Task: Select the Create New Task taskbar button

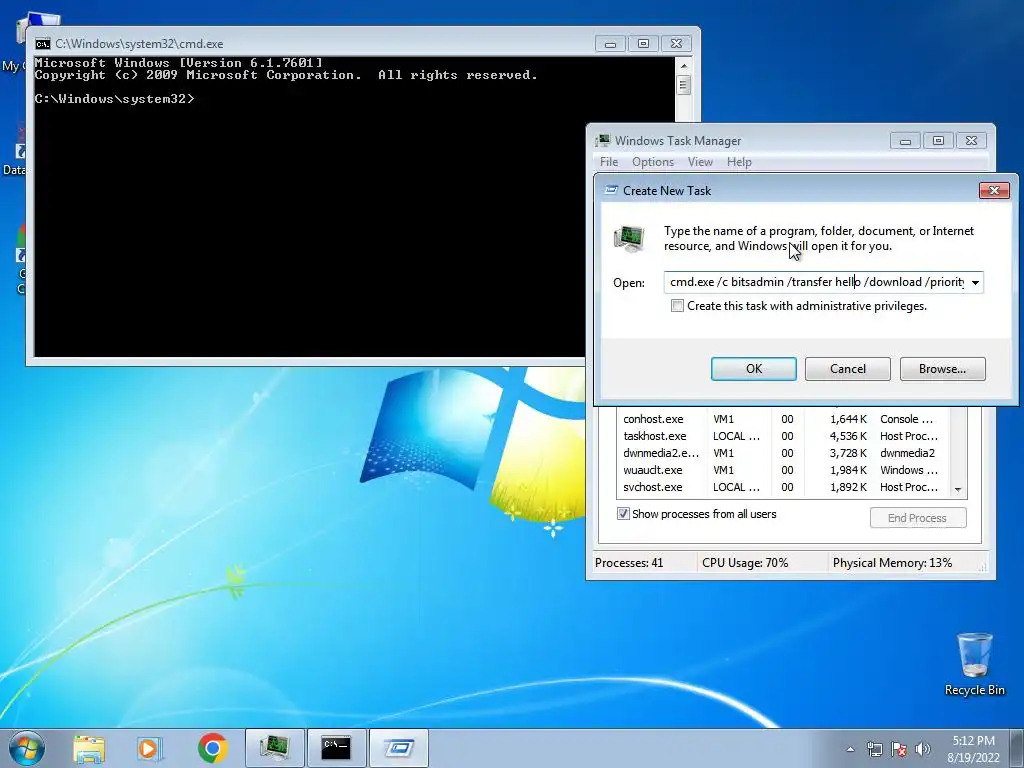Action: 398,748
